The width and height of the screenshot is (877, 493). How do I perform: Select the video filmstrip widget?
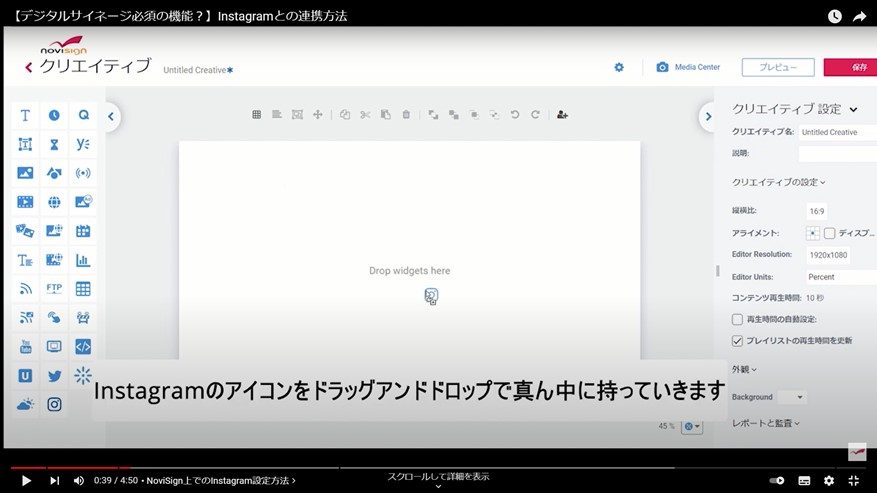click(25, 202)
